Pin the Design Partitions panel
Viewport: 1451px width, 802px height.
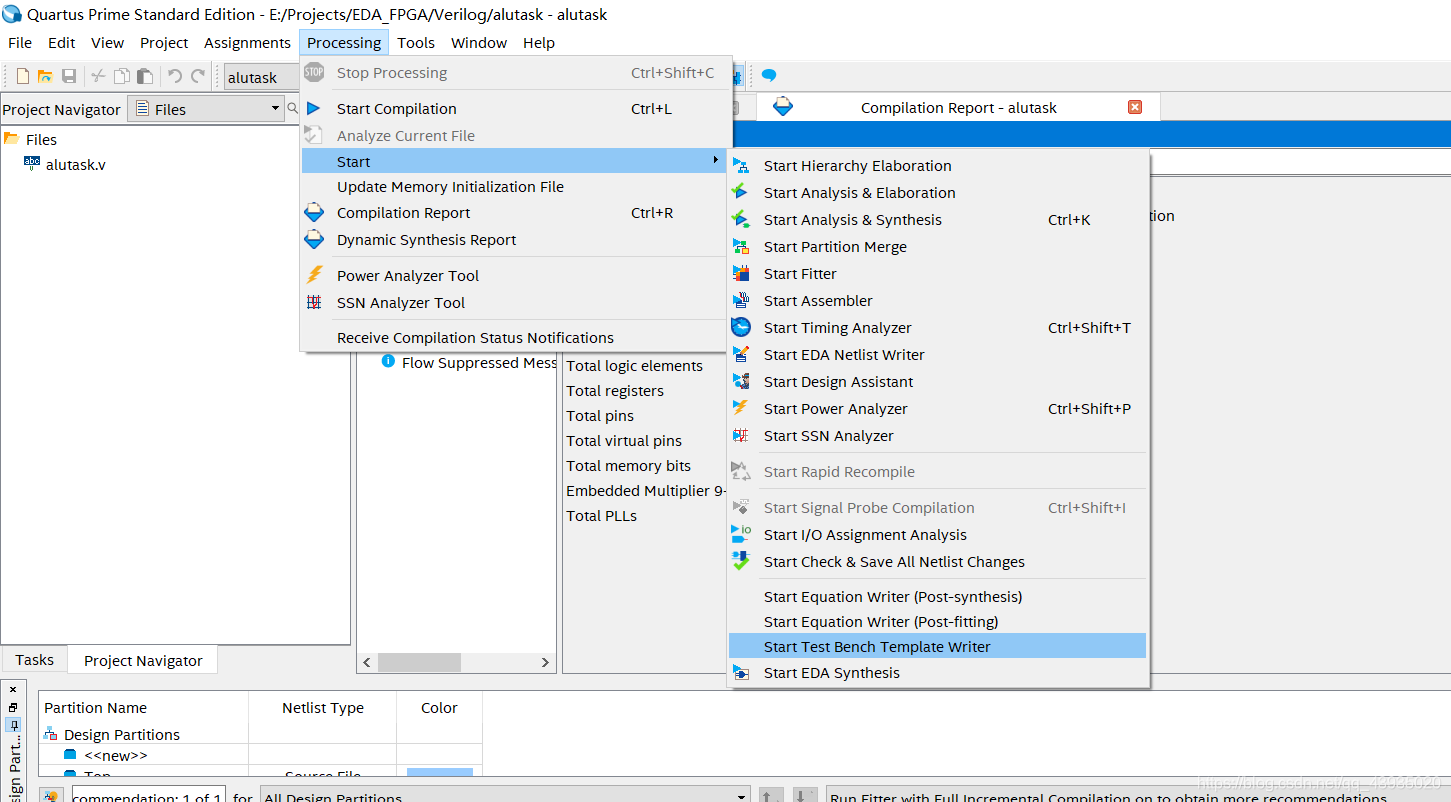pyautogui.click(x=14, y=725)
